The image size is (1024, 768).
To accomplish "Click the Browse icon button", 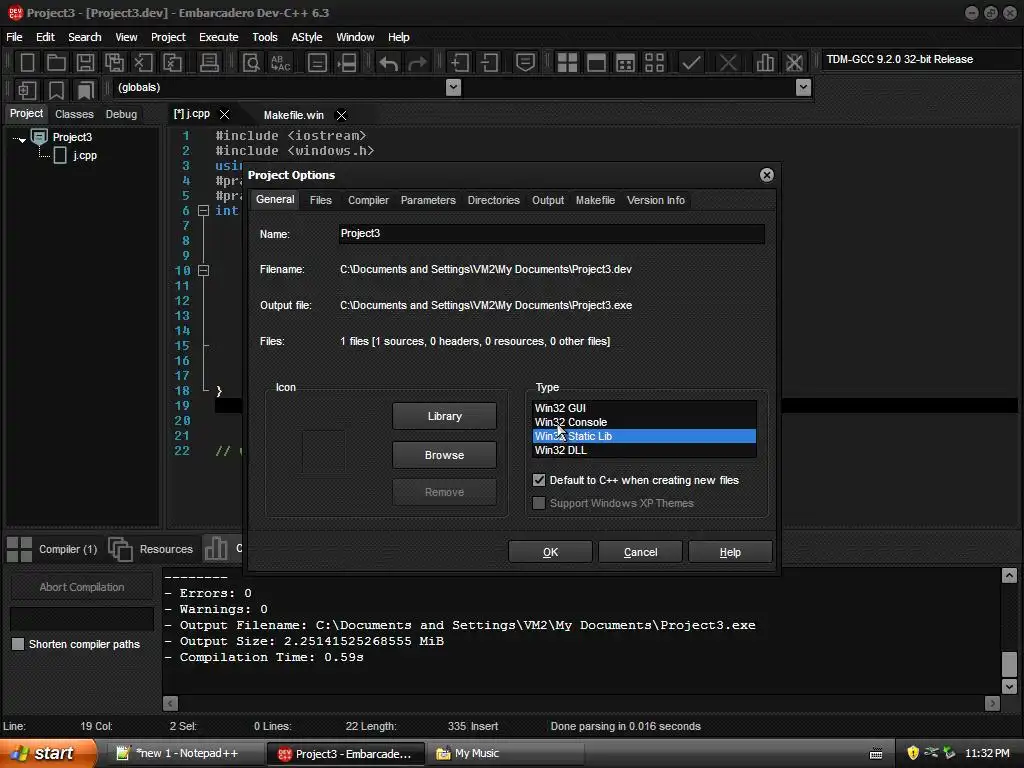I will [444, 455].
